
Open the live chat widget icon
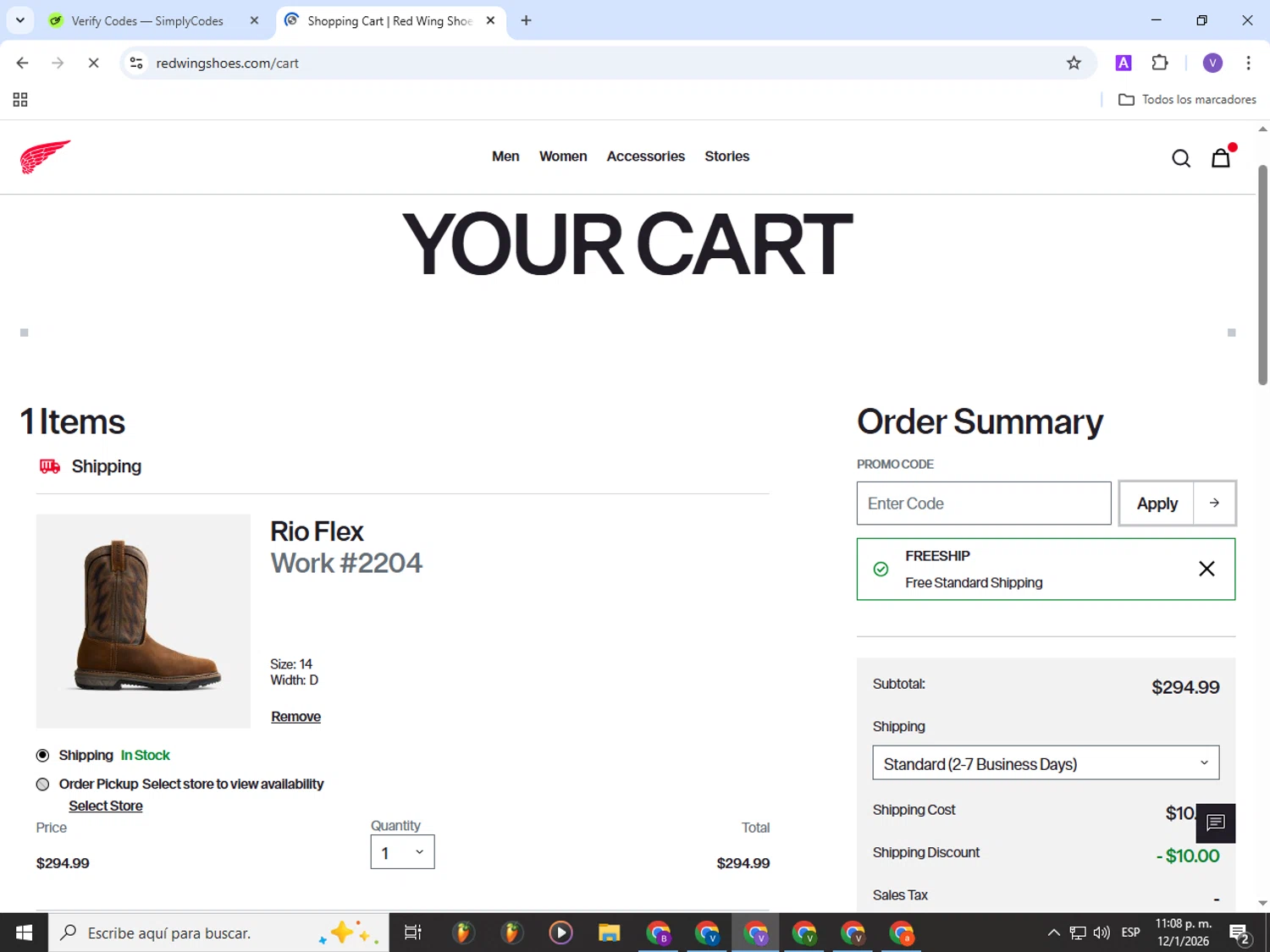click(1216, 823)
